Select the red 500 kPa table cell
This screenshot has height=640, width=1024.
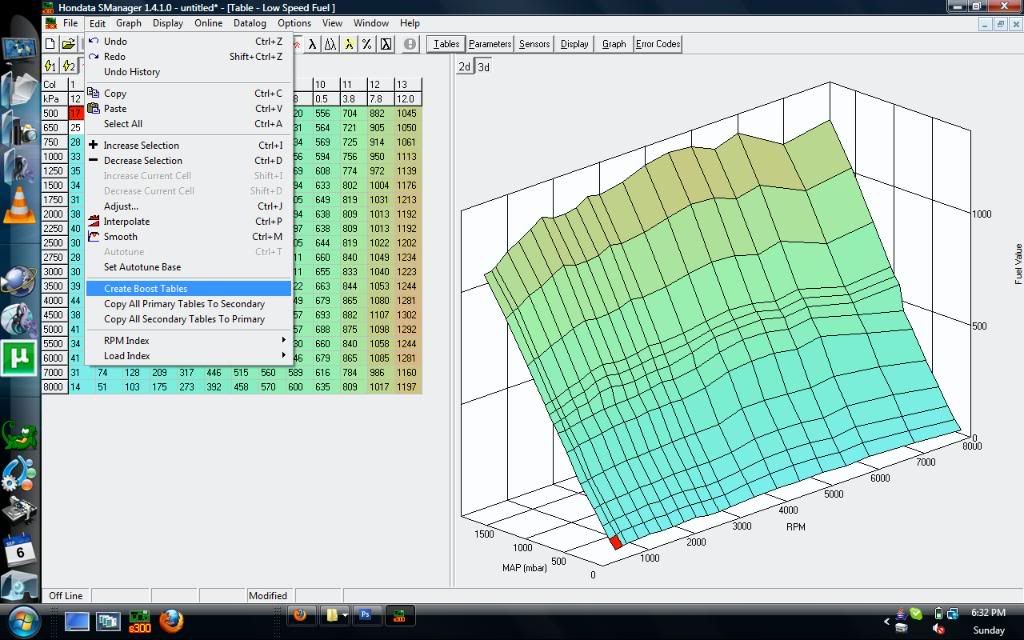pyautogui.click(x=76, y=114)
